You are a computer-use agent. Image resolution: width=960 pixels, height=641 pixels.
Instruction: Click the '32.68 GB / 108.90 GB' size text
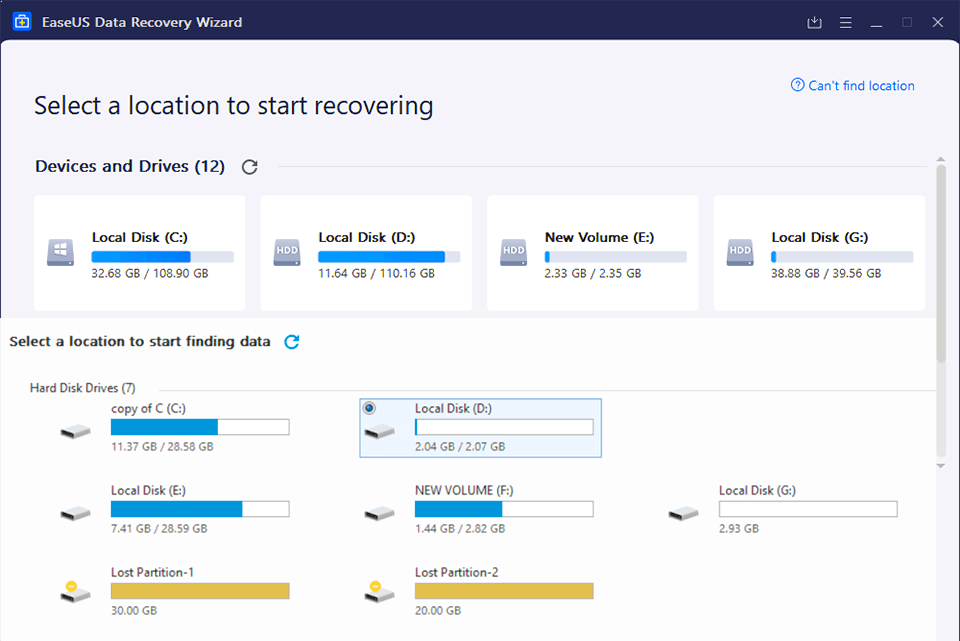[150, 274]
